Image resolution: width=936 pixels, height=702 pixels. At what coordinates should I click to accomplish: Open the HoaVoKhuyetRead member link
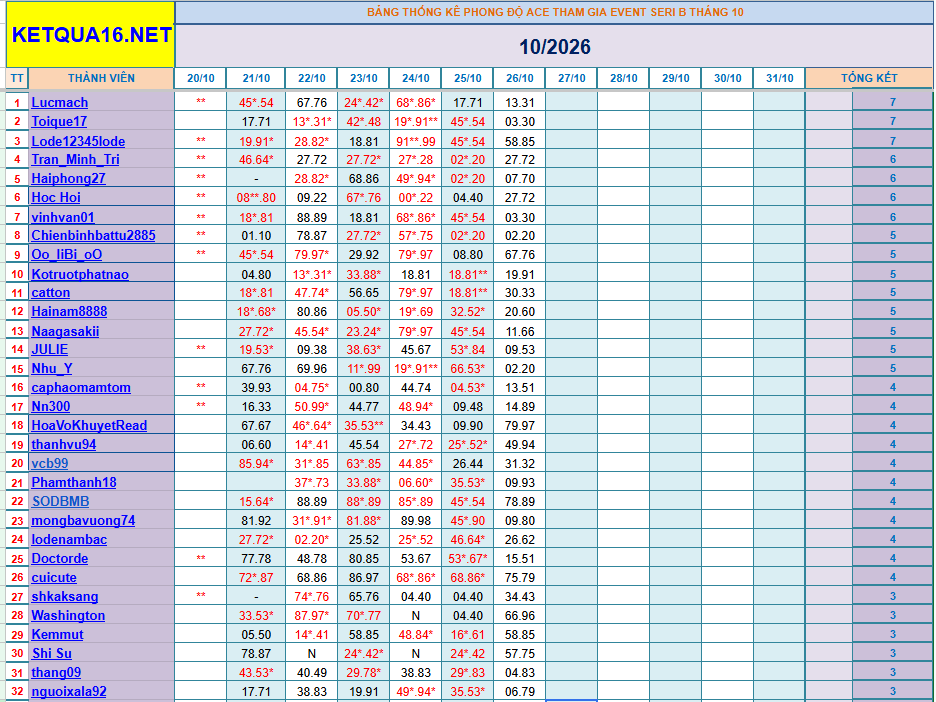pyautogui.click(x=90, y=426)
